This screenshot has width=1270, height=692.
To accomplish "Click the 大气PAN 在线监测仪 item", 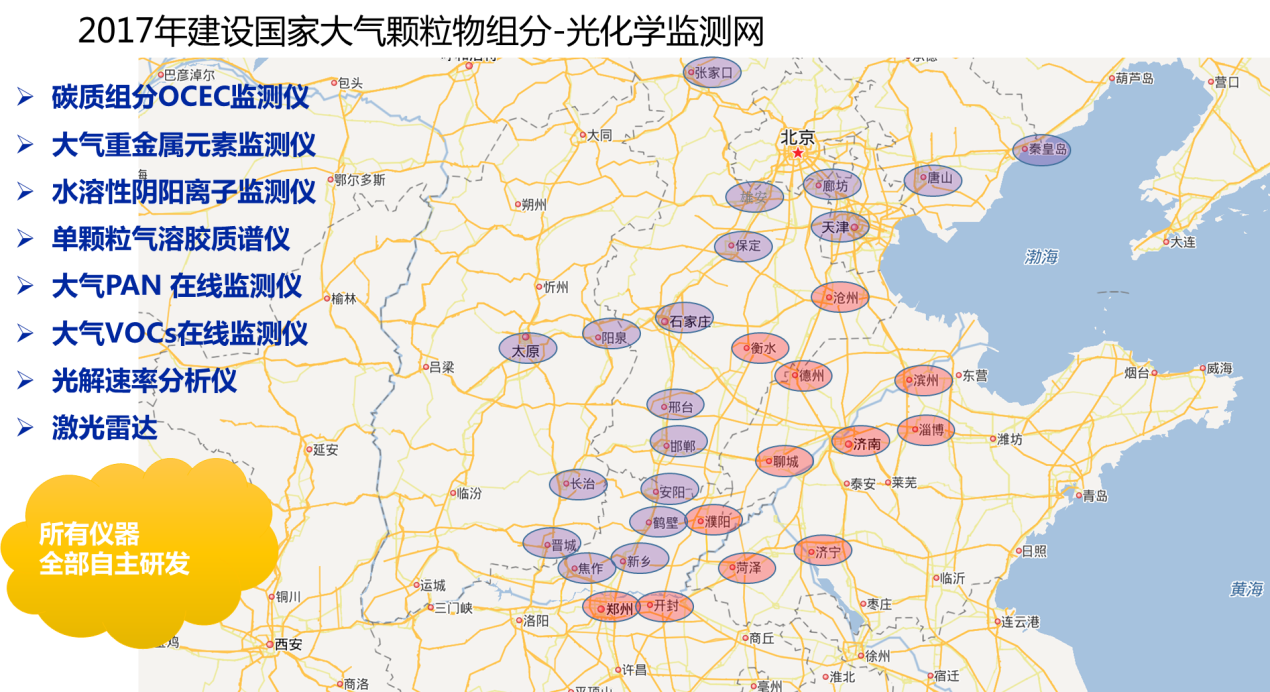I will click(x=176, y=286).
